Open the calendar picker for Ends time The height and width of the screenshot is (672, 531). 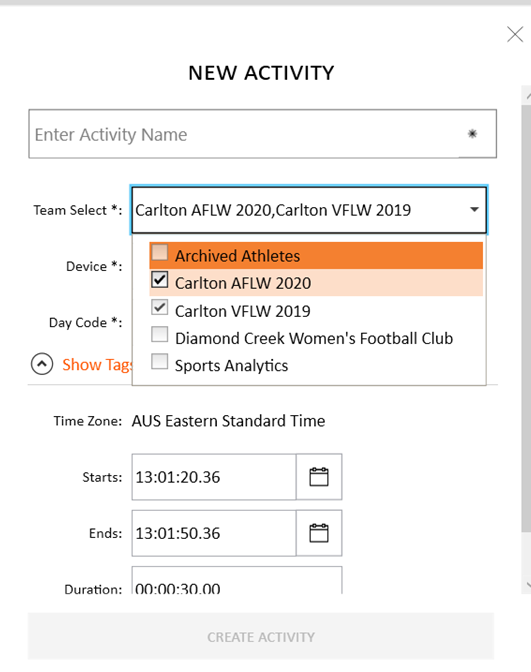click(x=319, y=533)
